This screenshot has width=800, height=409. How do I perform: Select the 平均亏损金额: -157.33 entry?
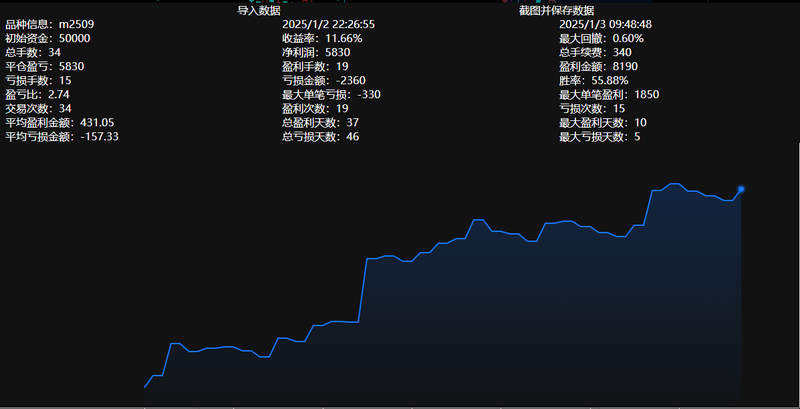(x=62, y=137)
